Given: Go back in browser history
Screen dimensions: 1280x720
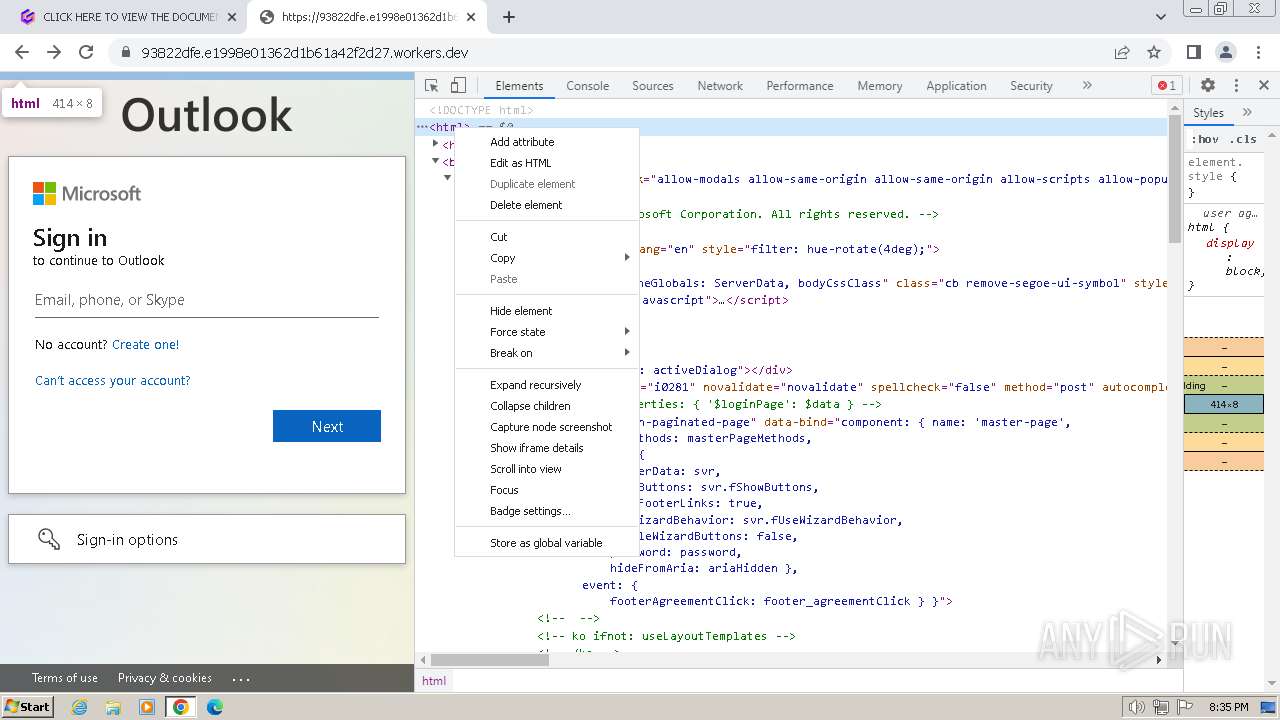Looking at the screenshot, I should point(22,52).
